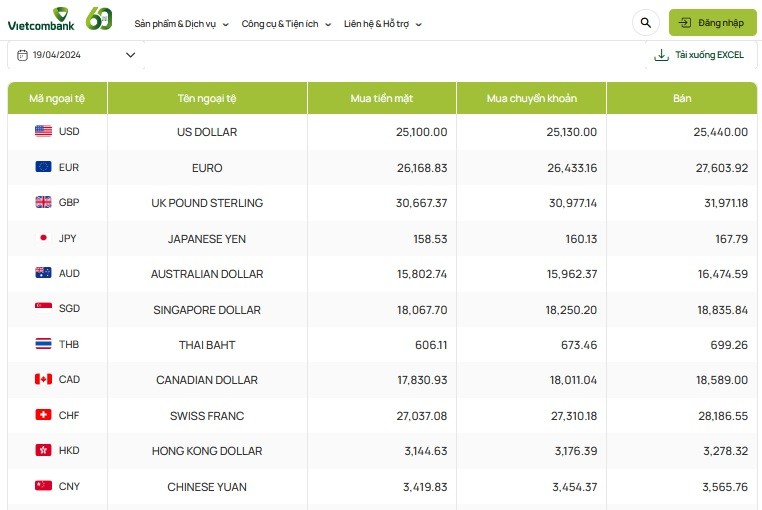Click the Đăng nhập login button
Screen dimensions: 762x510
pyautogui.click(x=712, y=22)
